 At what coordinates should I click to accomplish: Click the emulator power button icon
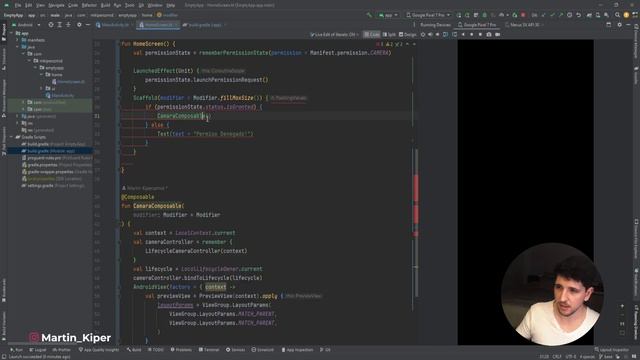coord(423,35)
